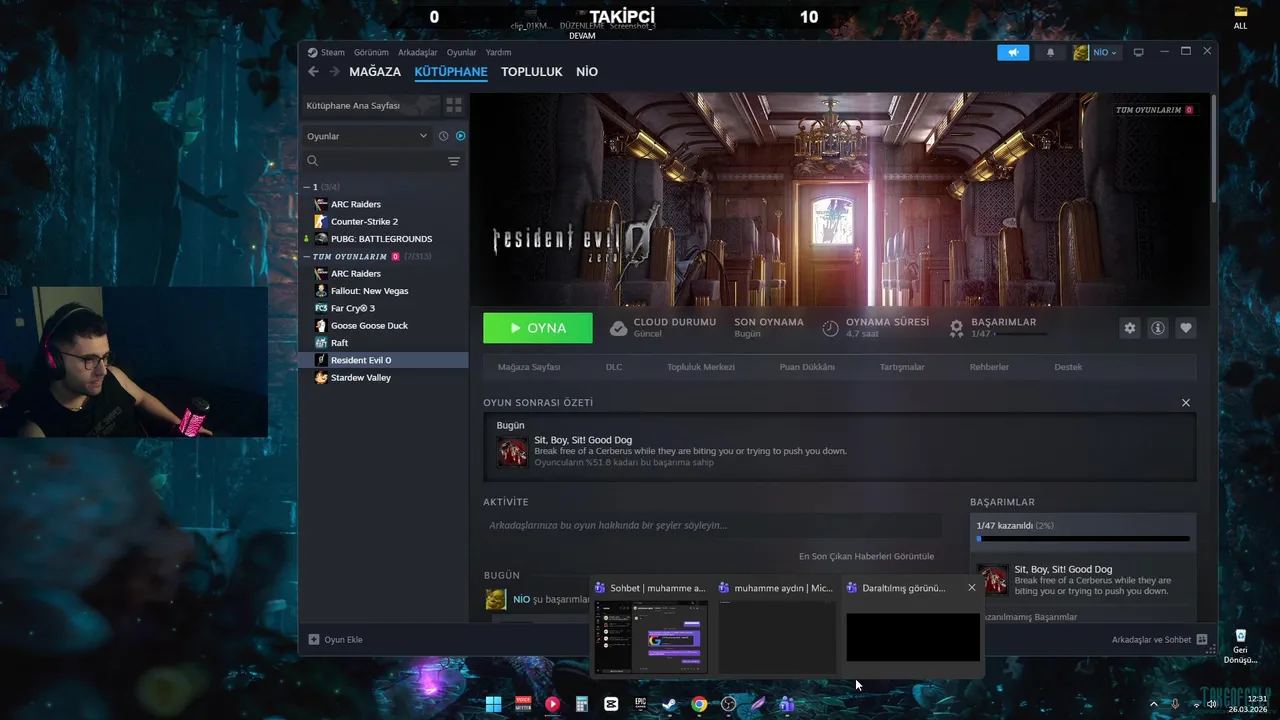The height and width of the screenshot is (720, 1280).
Task: Go back with the left arrow
Action: pyautogui.click(x=313, y=72)
